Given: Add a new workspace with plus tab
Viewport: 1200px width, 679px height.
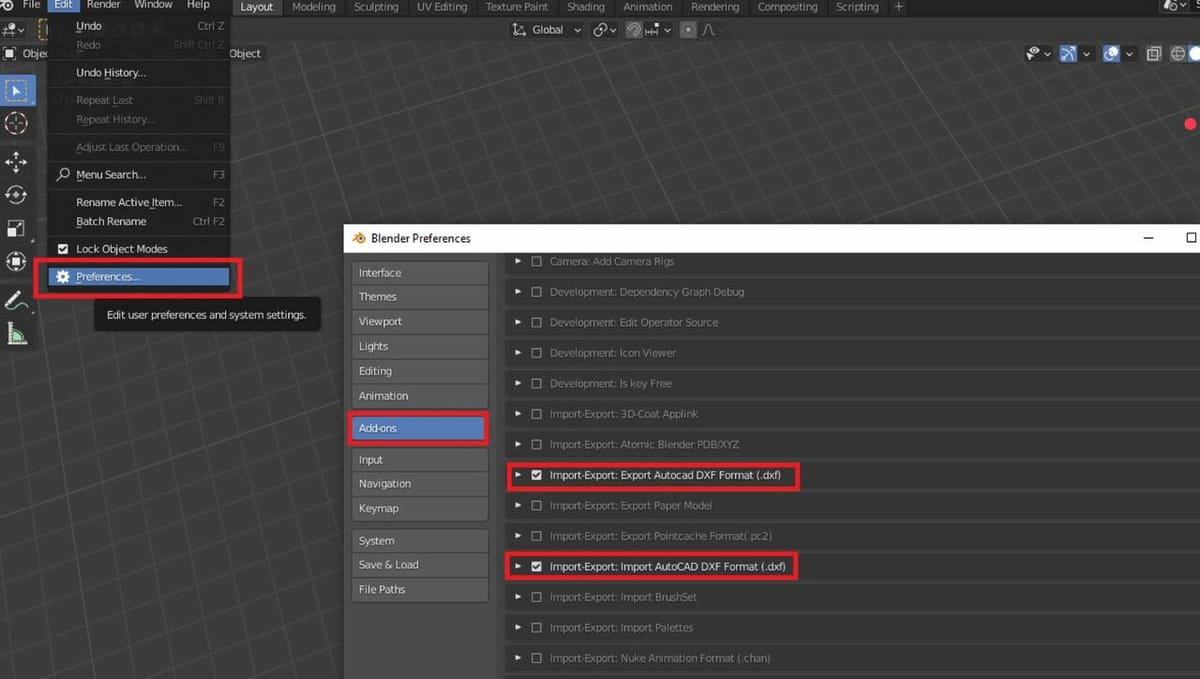Looking at the screenshot, I should tap(898, 7).
